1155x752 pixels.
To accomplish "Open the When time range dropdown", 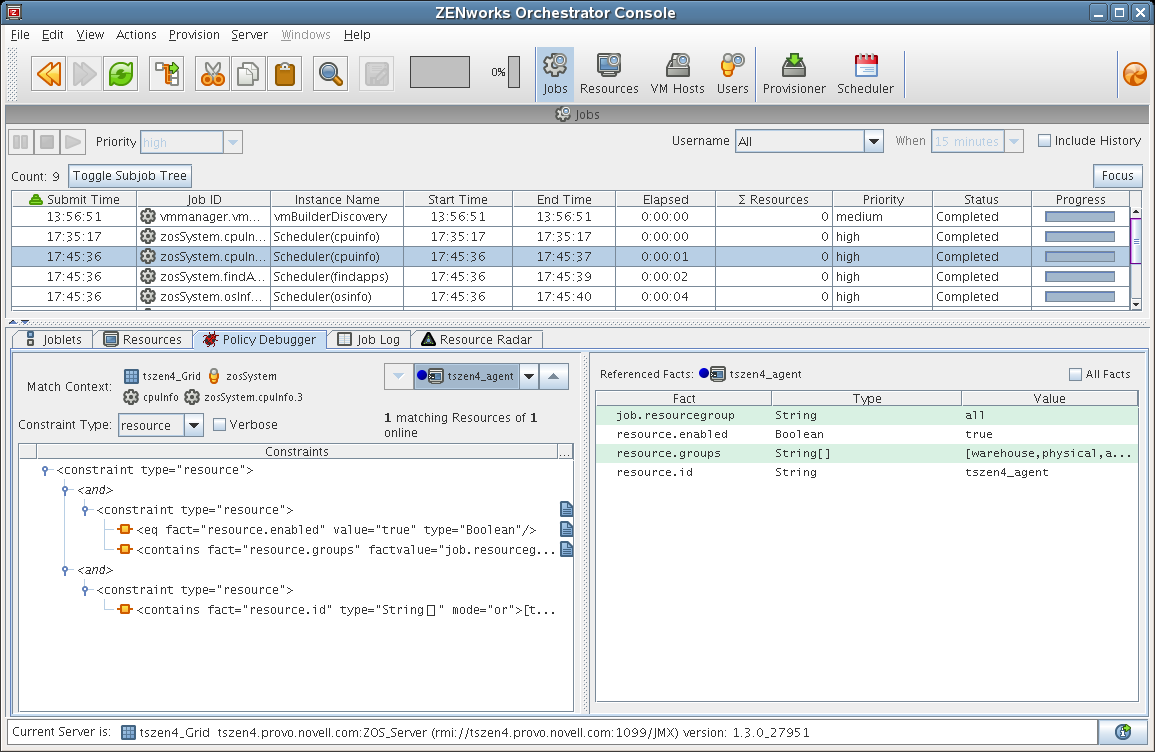I will tap(1014, 141).
